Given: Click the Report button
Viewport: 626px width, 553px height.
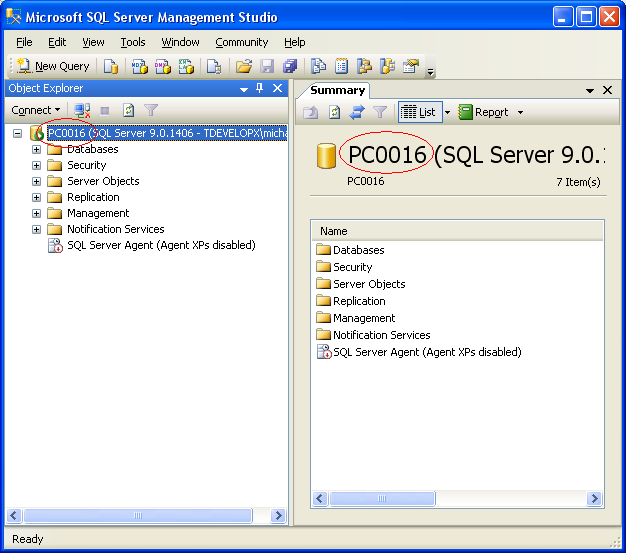Looking at the screenshot, I should click(483, 112).
